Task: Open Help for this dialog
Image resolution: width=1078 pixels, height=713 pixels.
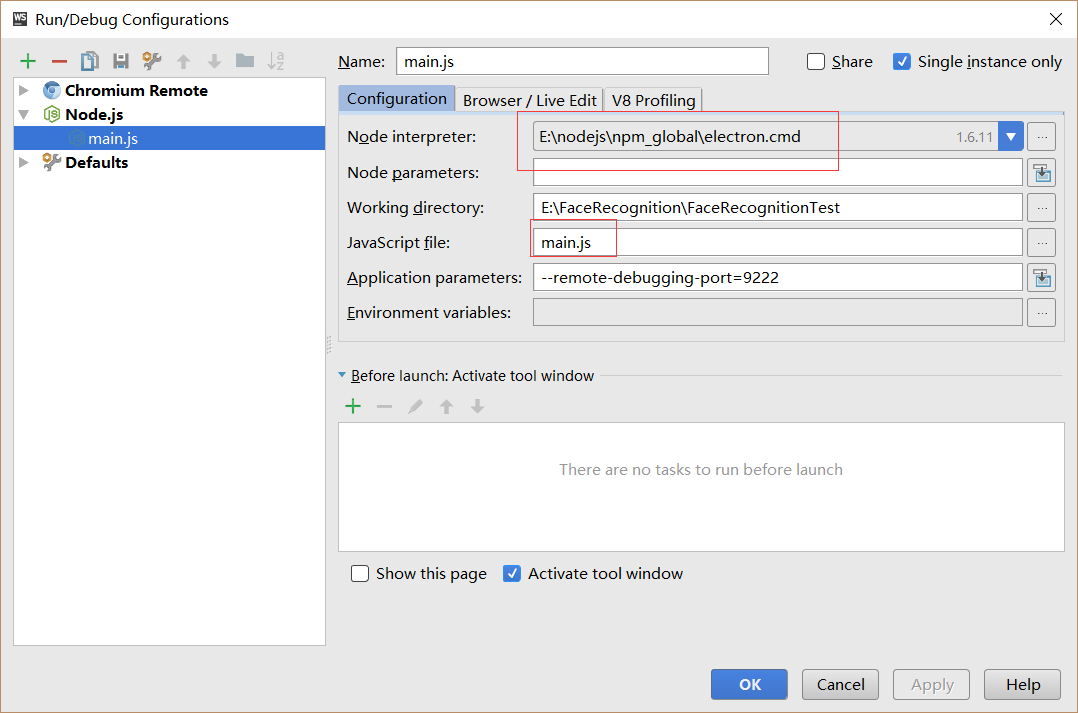Action: click(1022, 685)
